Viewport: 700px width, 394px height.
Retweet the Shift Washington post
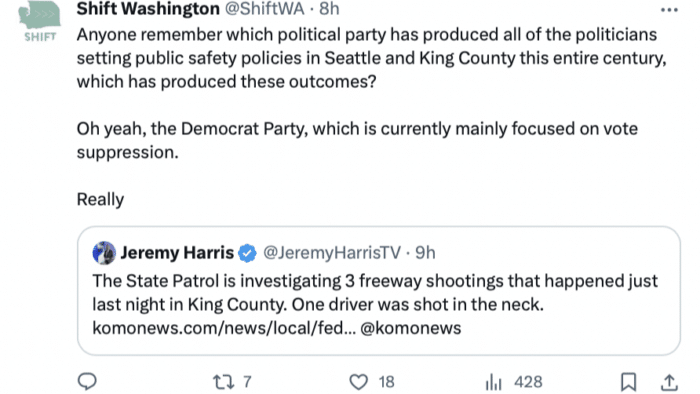pos(223,382)
